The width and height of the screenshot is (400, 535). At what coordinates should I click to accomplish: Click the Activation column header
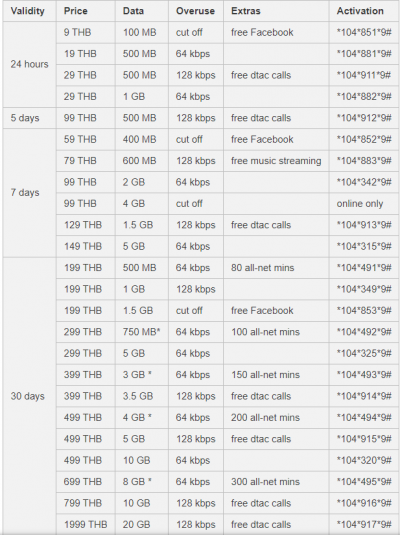point(360,11)
